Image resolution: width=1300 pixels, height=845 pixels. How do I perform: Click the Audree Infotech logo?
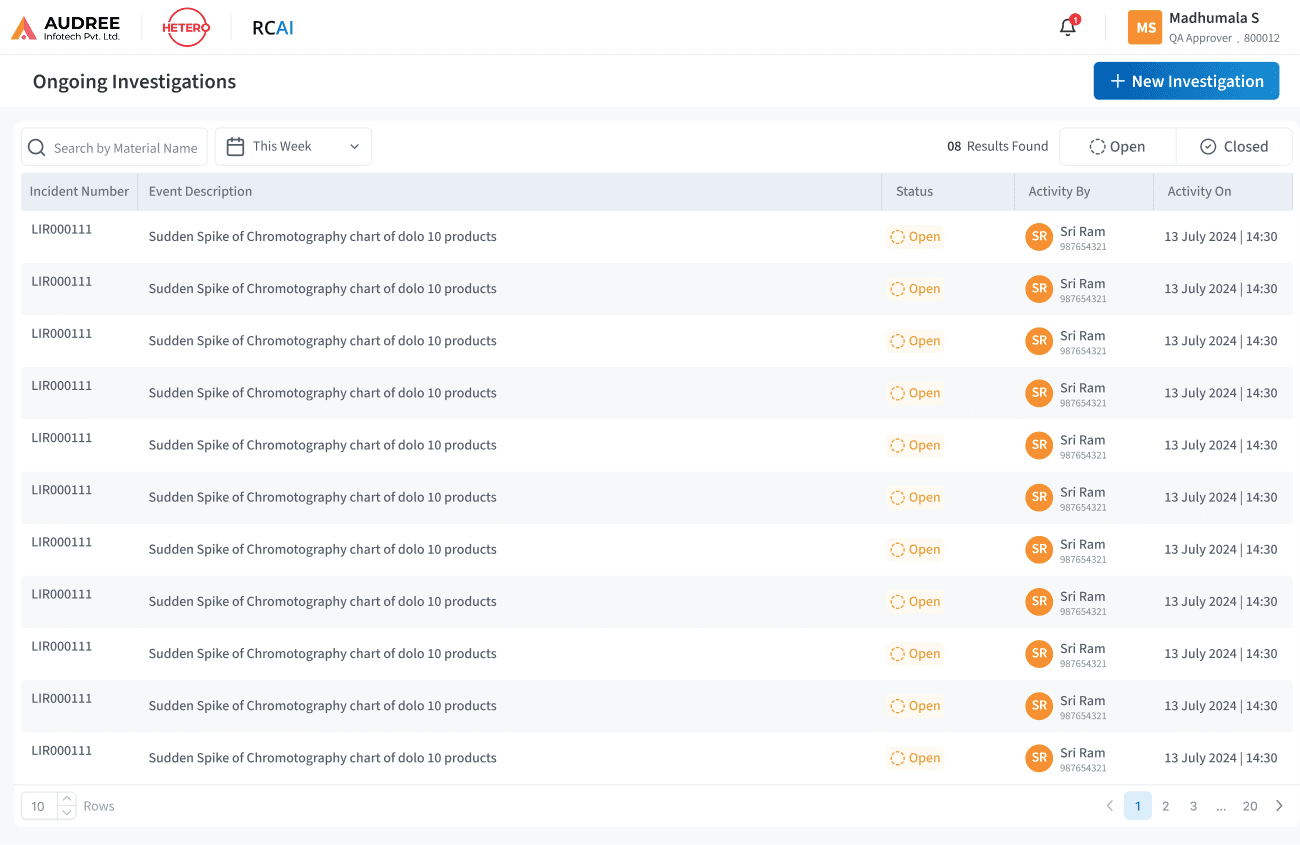click(65, 28)
